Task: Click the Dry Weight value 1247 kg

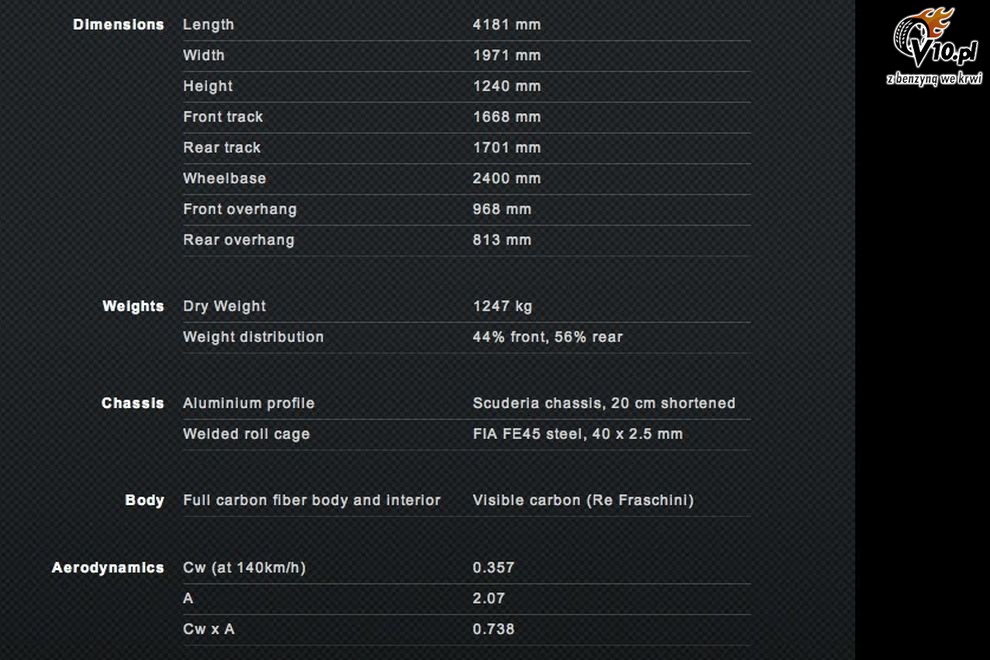Action: click(503, 306)
